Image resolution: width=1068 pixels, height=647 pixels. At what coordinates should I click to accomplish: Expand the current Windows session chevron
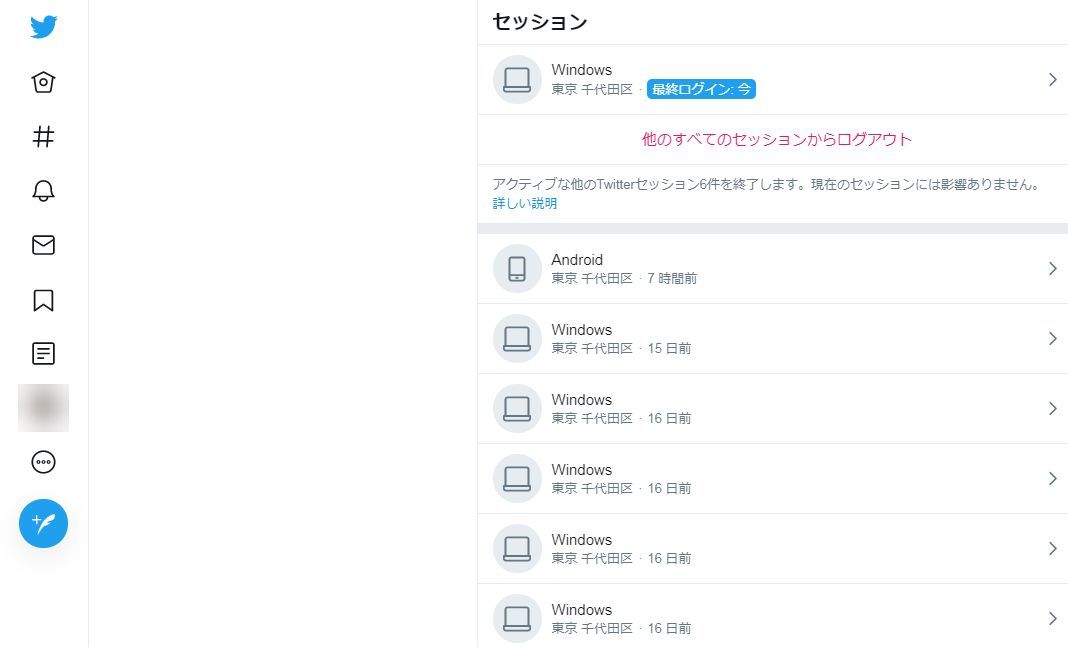1052,80
